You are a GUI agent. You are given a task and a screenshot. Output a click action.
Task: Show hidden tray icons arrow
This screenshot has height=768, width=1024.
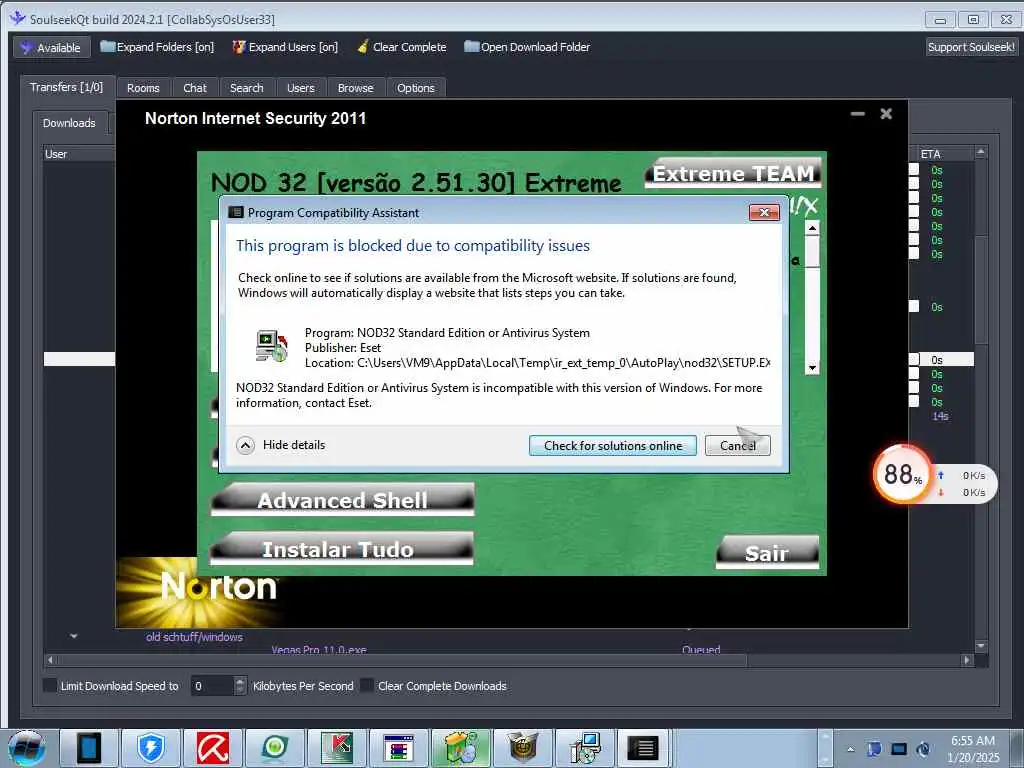[x=850, y=749]
